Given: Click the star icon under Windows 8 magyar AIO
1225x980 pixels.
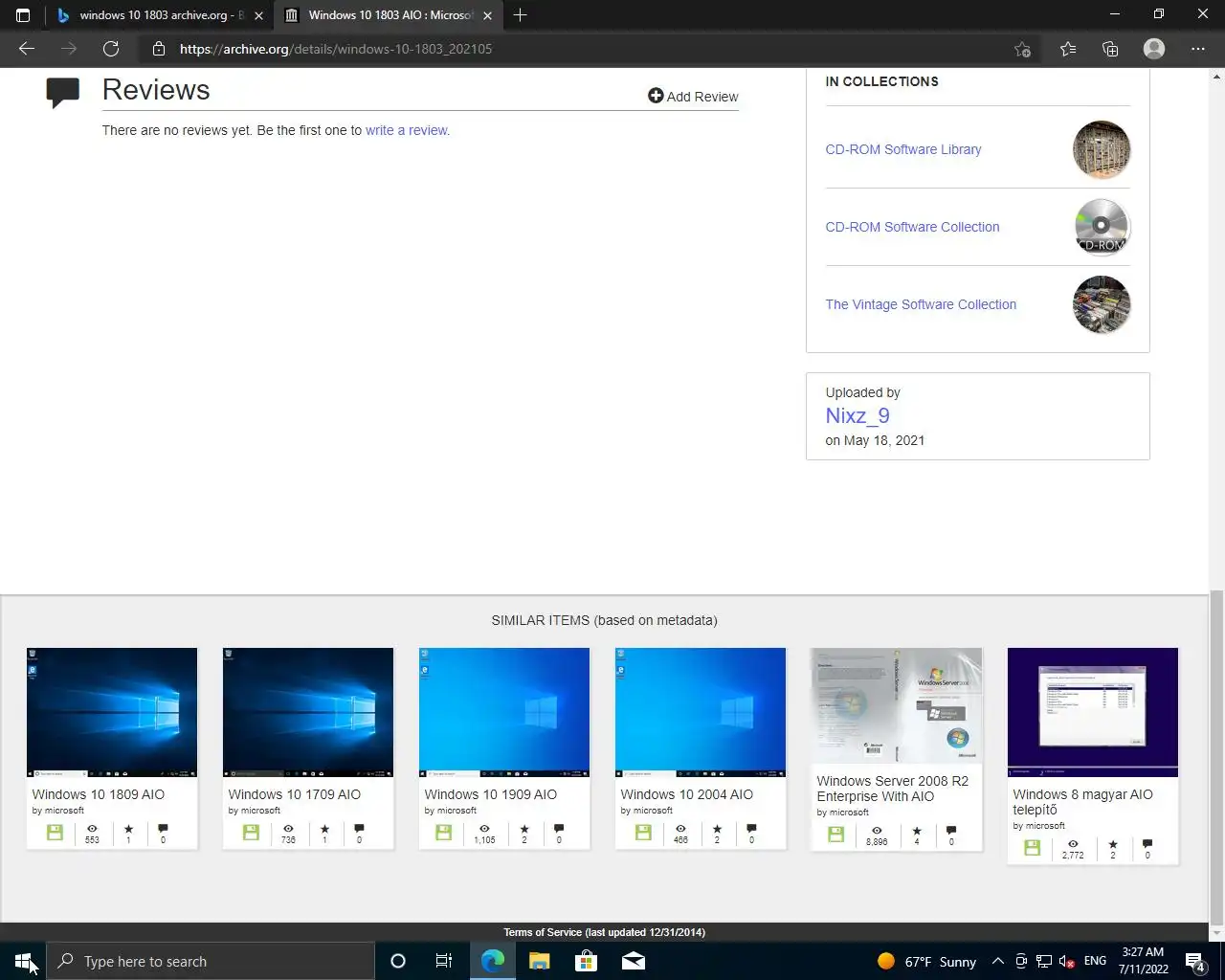Looking at the screenshot, I should (x=1112, y=844).
